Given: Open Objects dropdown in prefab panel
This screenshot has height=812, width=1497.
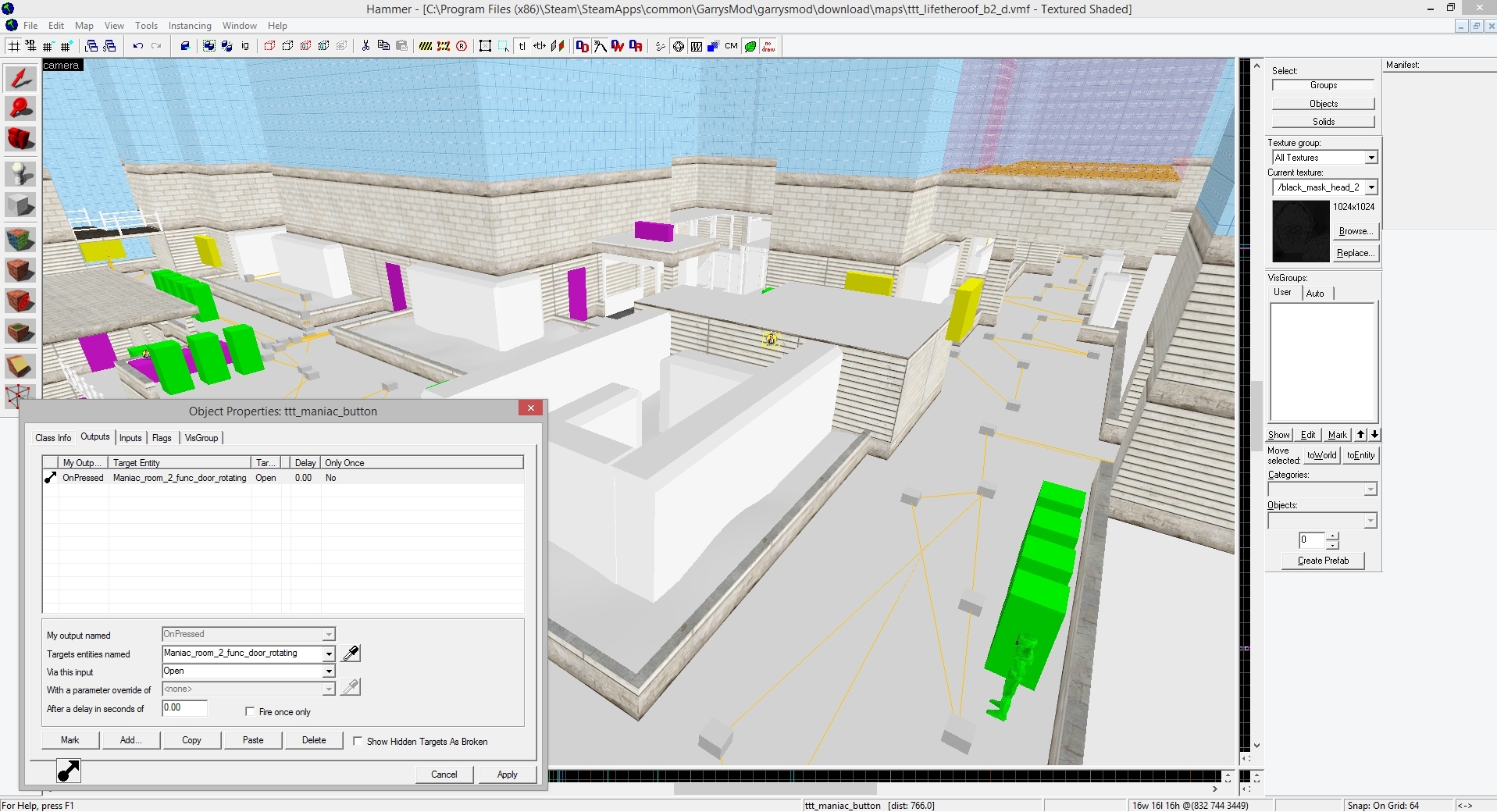Looking at the screenshot, I should [1370, 521].
